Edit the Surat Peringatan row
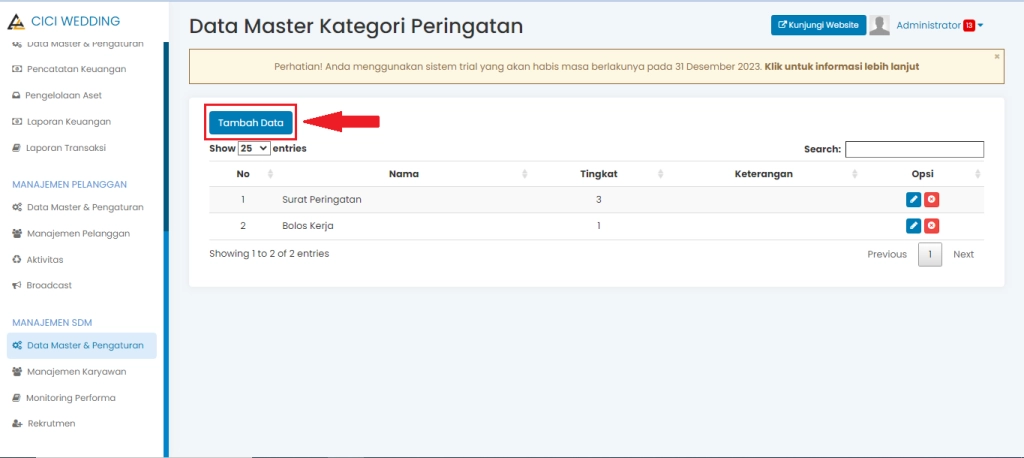1024x458 pixels. click(914, 200)
